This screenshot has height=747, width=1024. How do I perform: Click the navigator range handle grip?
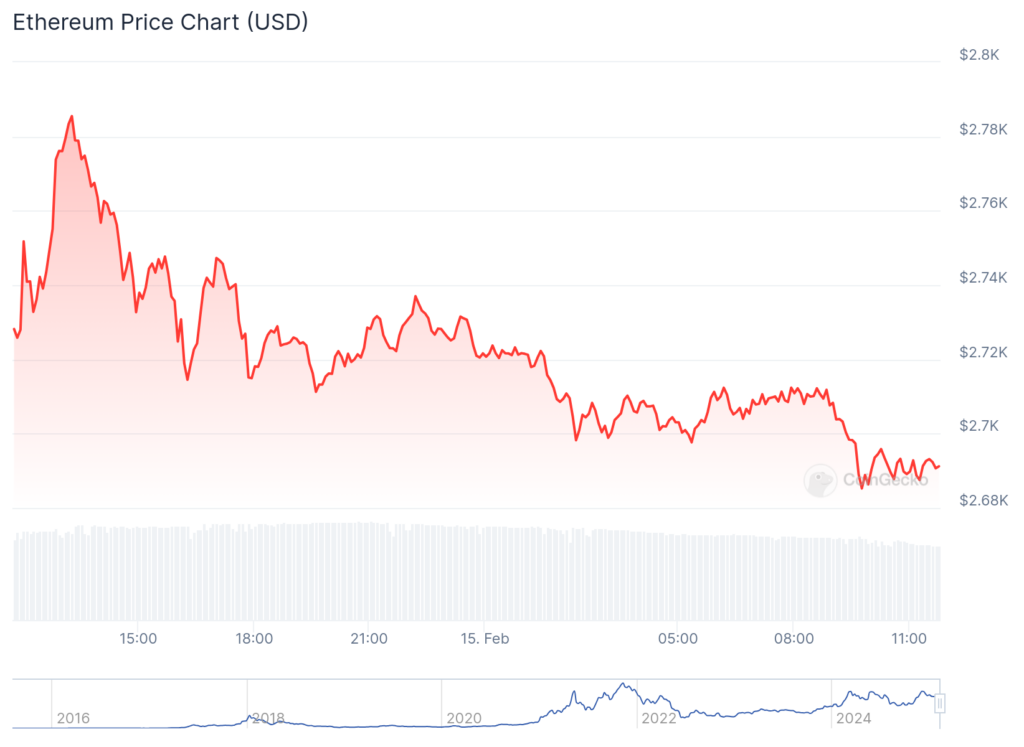939,704
